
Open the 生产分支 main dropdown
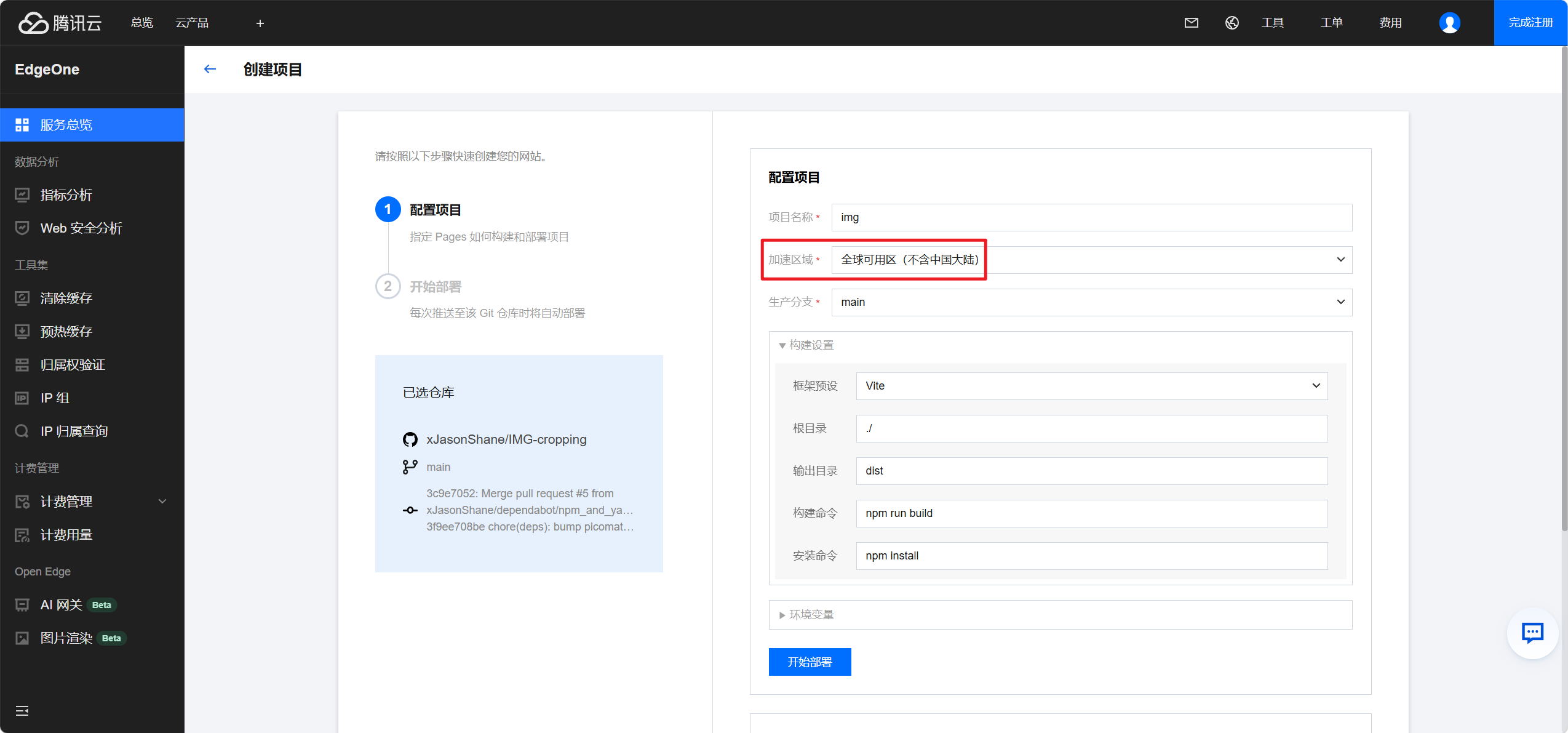click(x=1091, y=302)
